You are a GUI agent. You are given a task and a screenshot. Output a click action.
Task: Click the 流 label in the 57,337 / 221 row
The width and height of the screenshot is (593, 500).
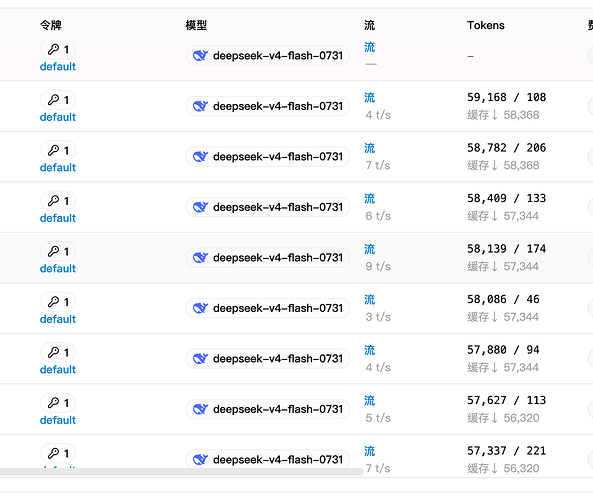tap(369, 451)
